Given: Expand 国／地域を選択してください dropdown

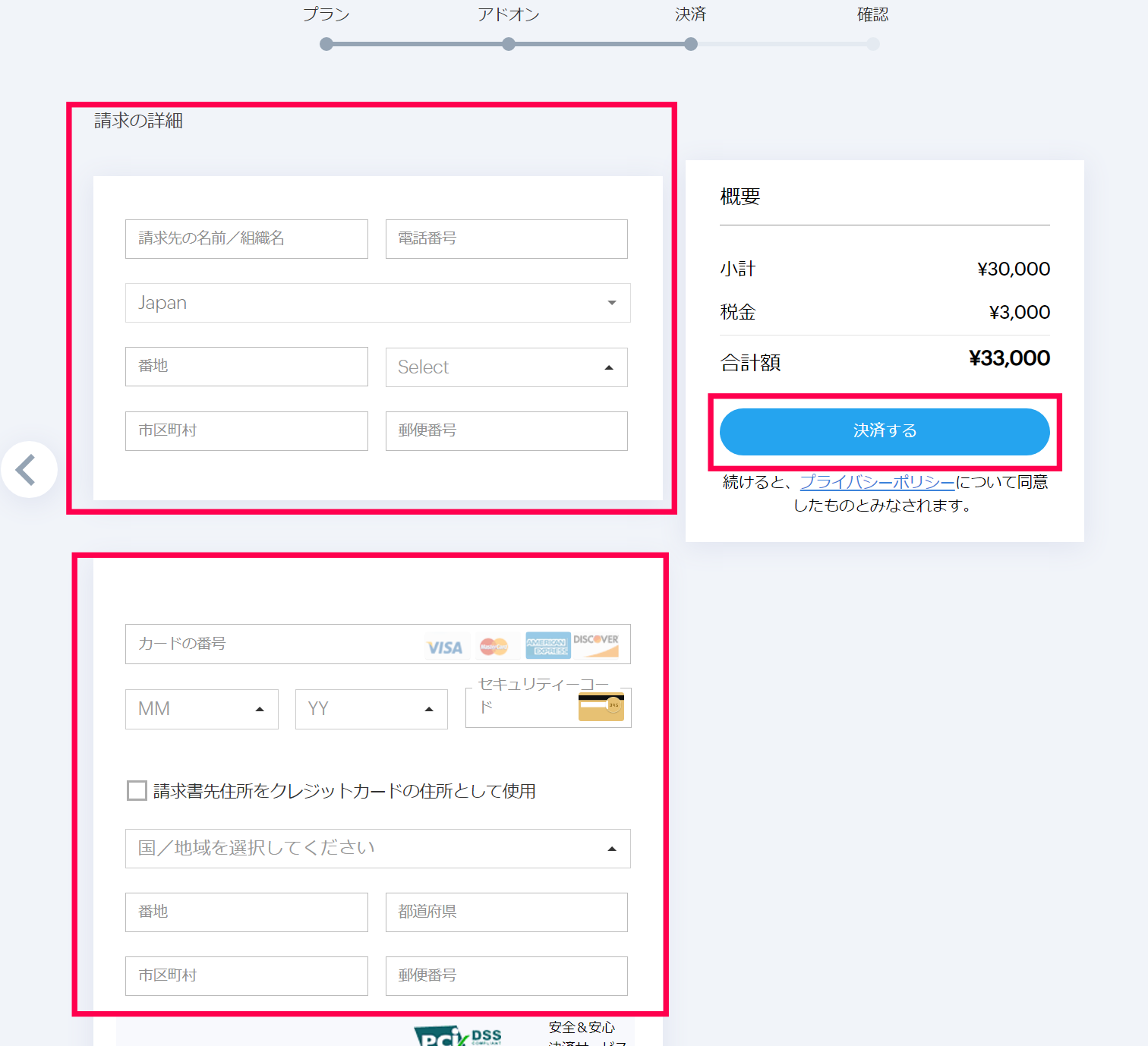Looking at the screenshot, I should (377, 849).
